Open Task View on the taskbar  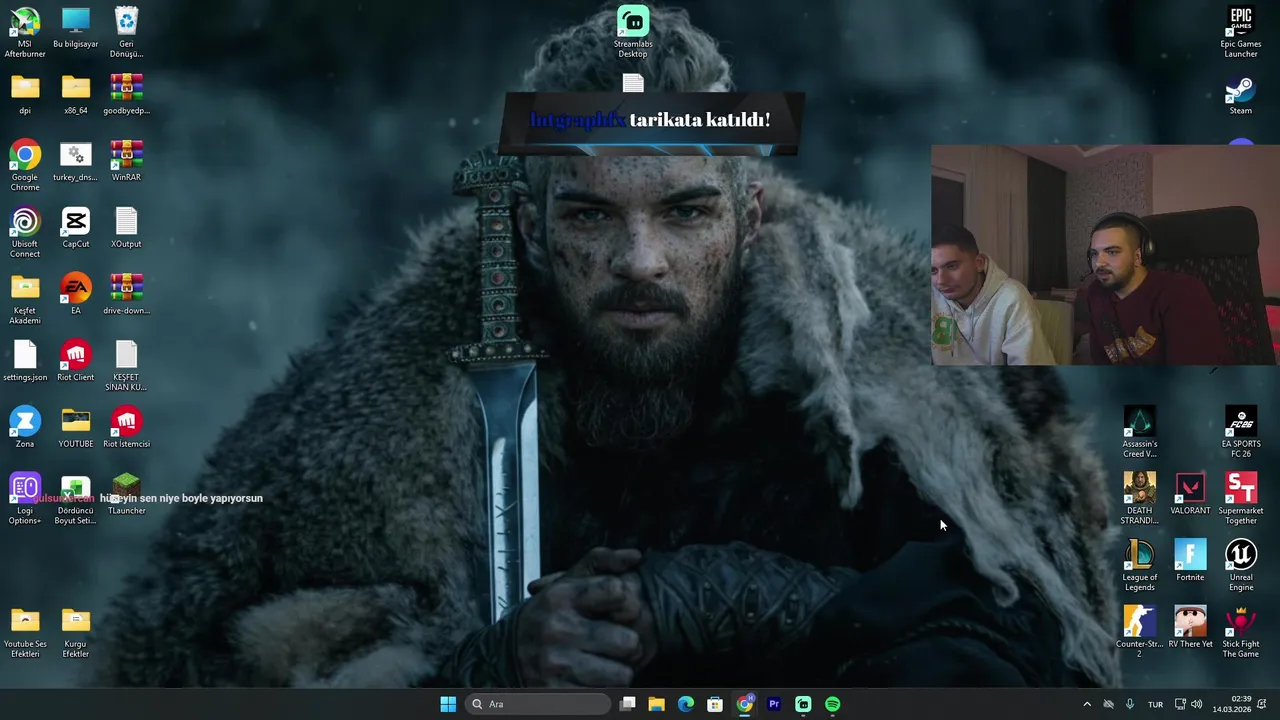(x=628, y=704)
